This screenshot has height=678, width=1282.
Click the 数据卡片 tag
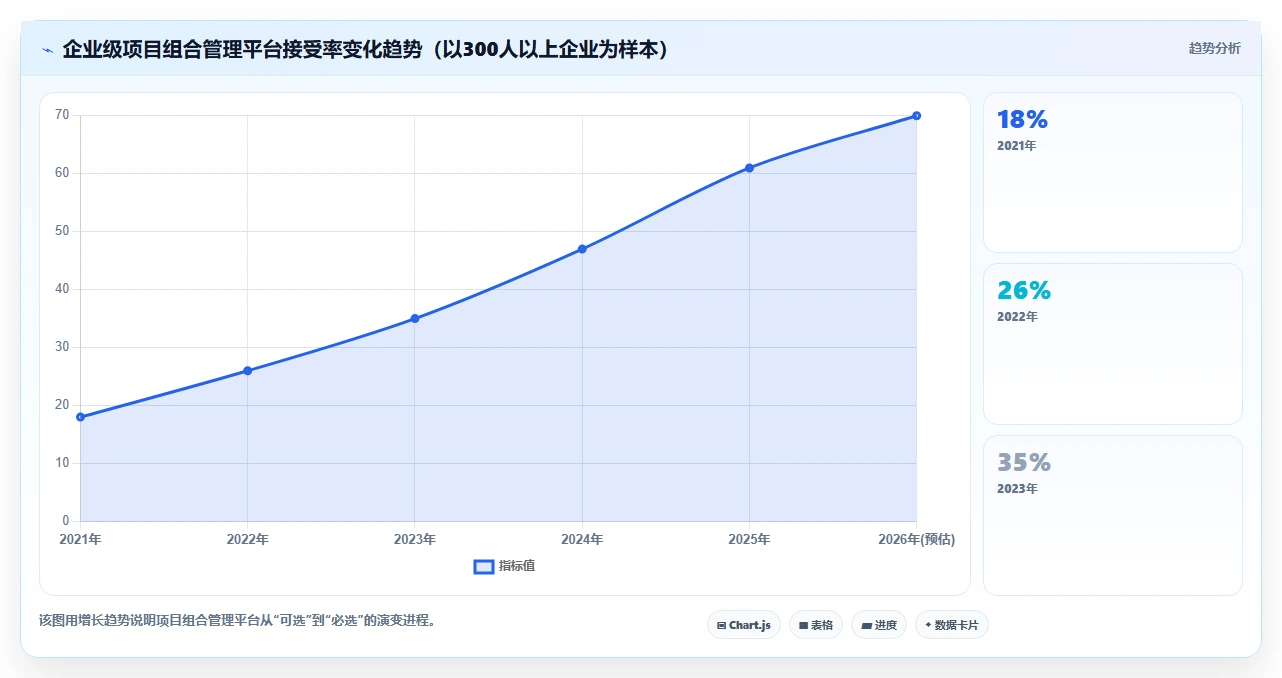952,625
